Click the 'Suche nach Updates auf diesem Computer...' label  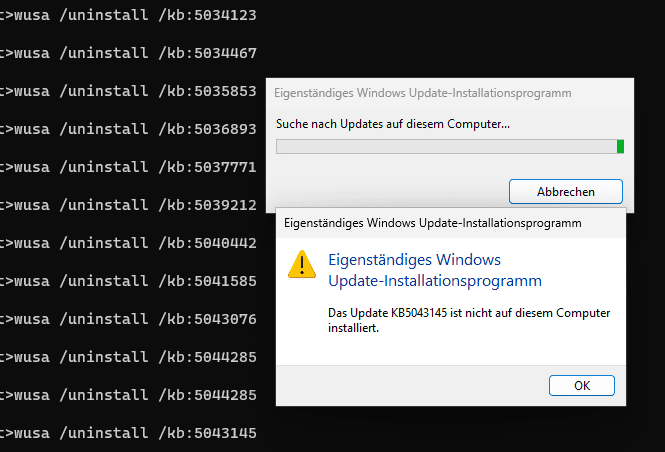(393, 124)
